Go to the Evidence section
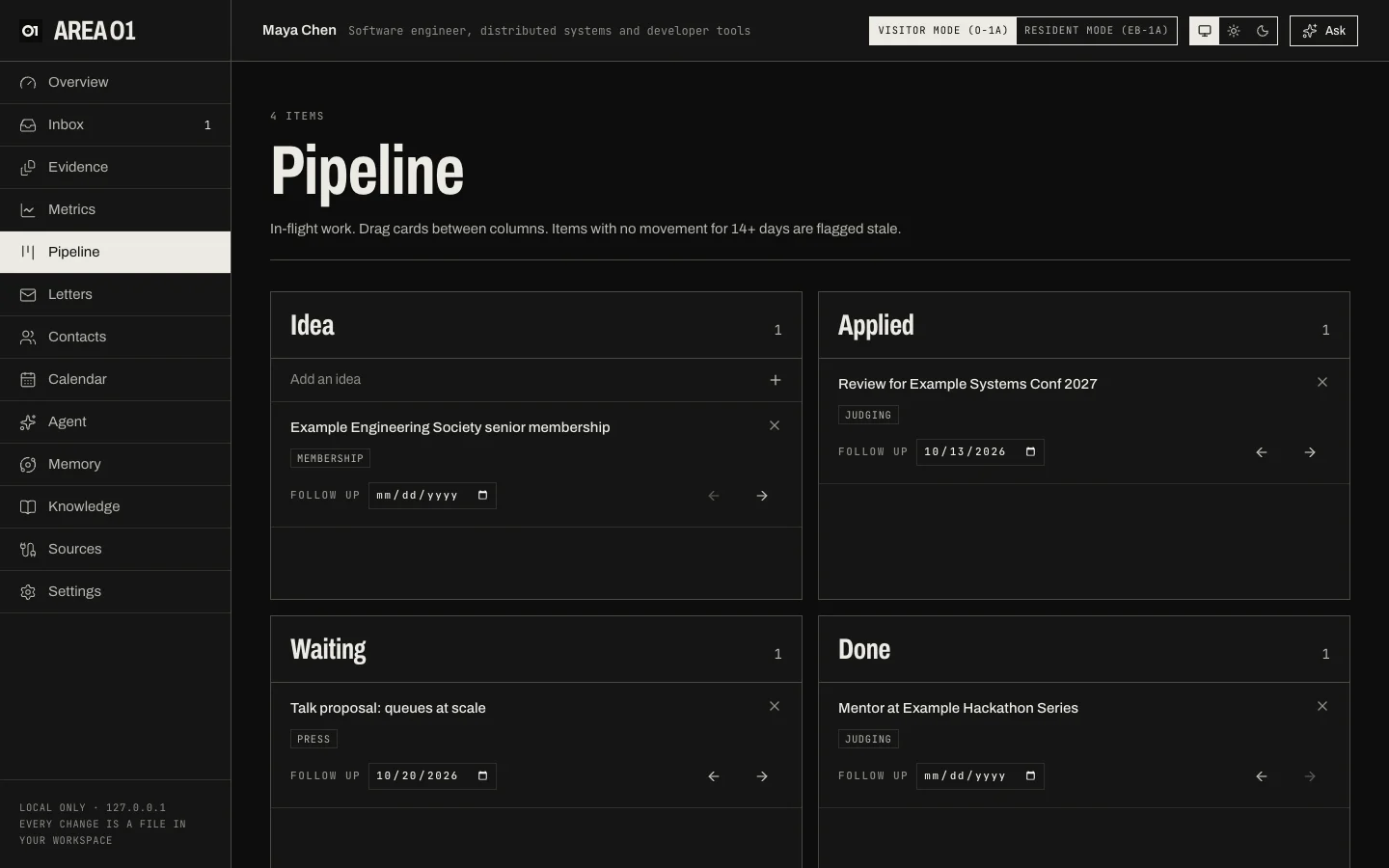The image size is (1389, 868). tap(116, 168)
